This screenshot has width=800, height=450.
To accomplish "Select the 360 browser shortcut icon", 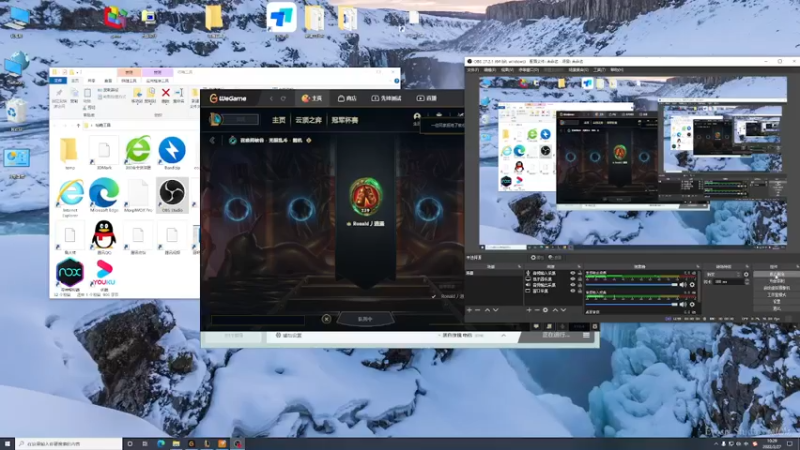I will pyautogui.click(x=138, y=153).
